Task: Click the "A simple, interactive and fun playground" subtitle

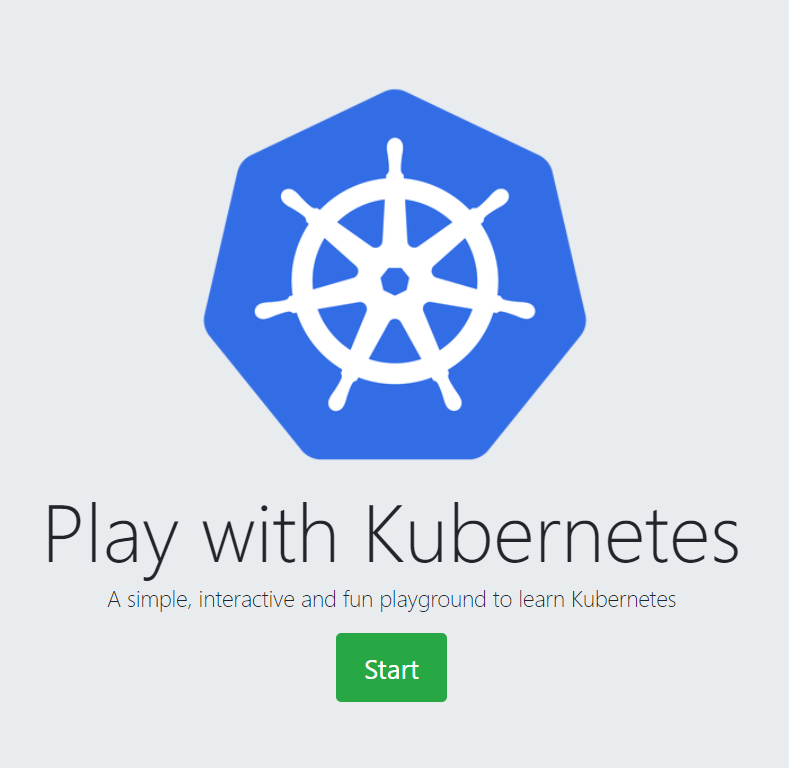Action: click(x=391, y=600)
